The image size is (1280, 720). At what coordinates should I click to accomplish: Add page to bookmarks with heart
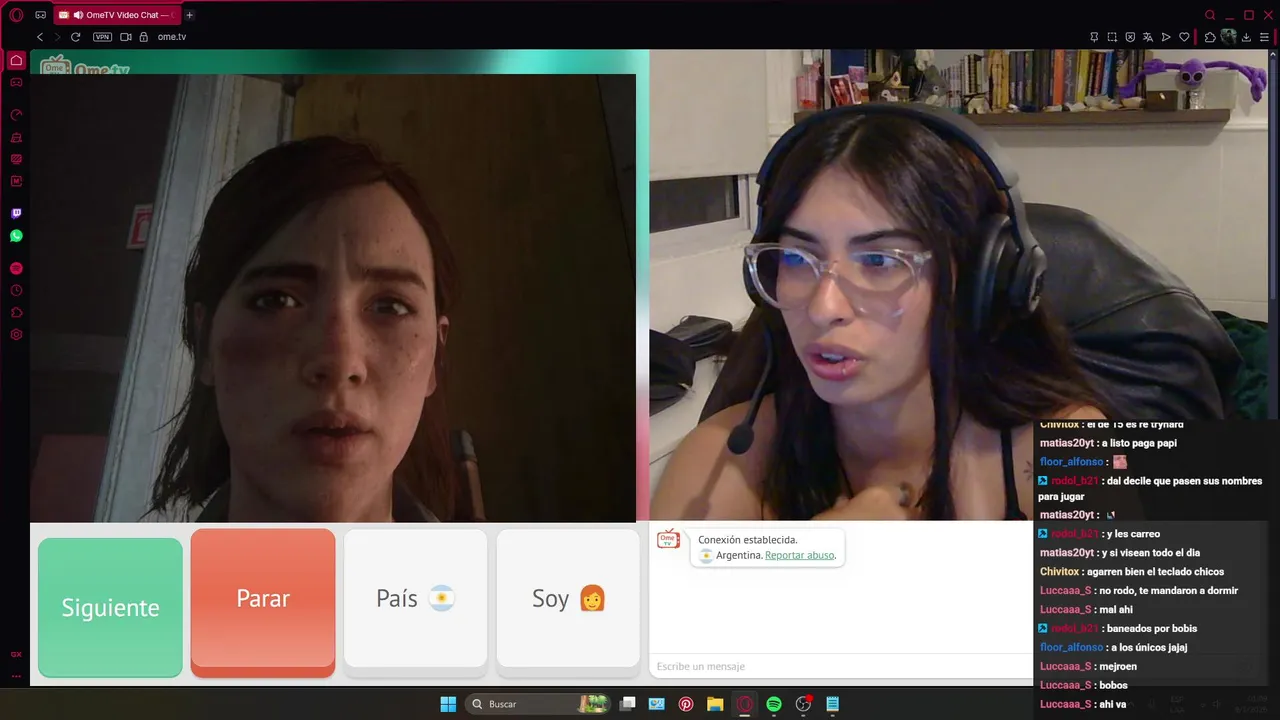pos(1184,37)
